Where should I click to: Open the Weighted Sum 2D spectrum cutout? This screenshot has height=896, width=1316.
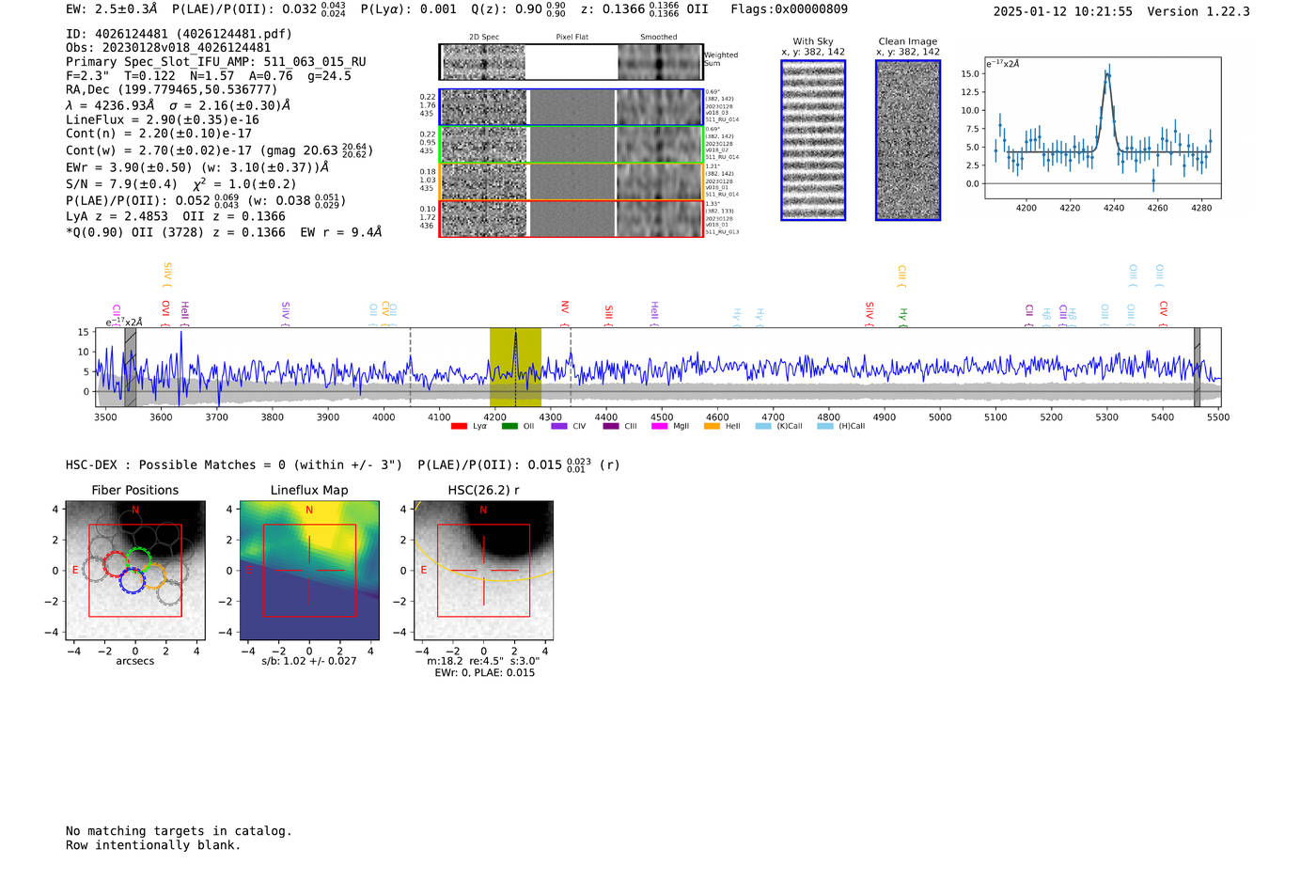pyautogui.click(x=571, y=62)
